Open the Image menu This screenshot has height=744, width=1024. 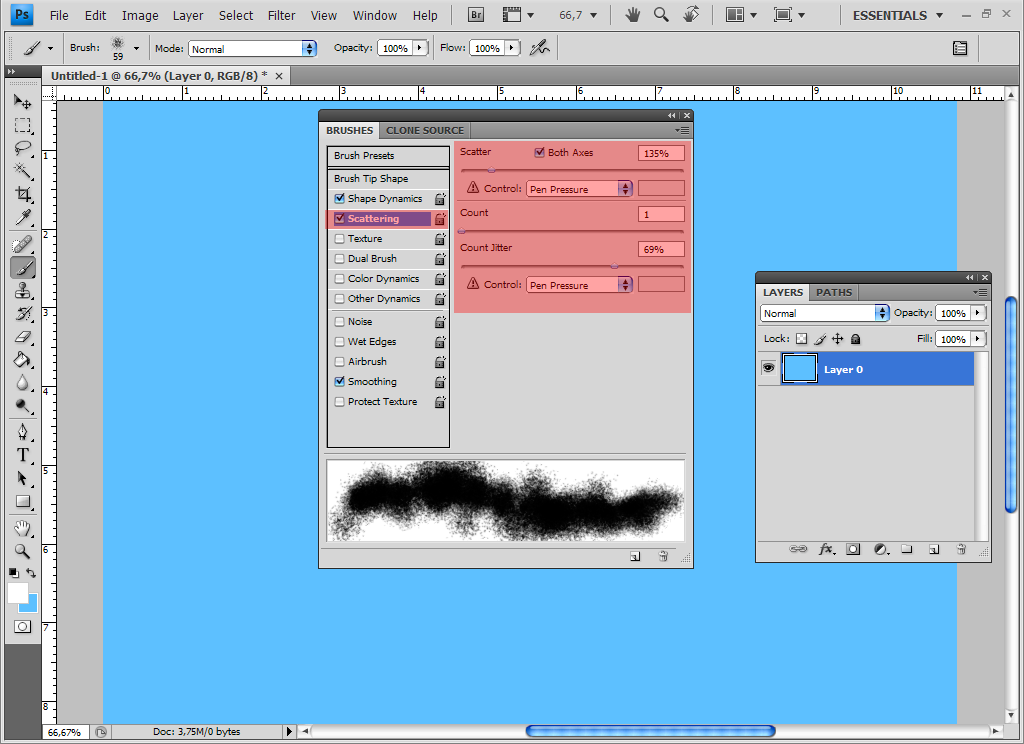coord(140,15)
